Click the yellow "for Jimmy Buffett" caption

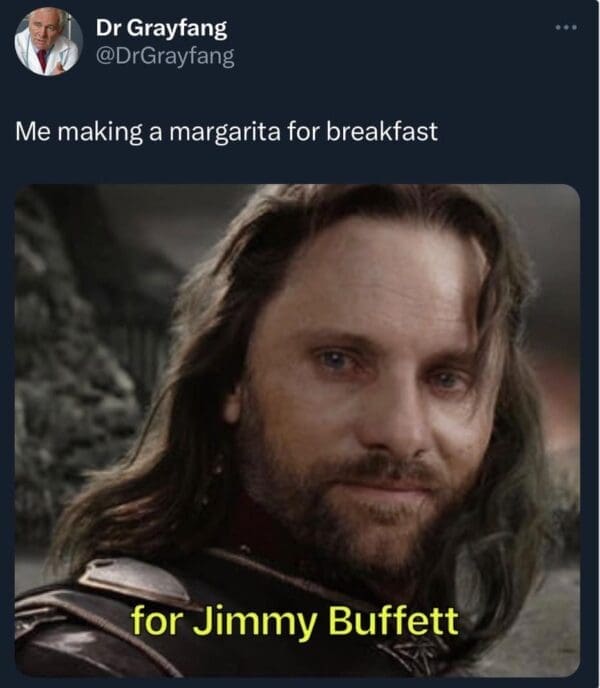pos(295,621)
